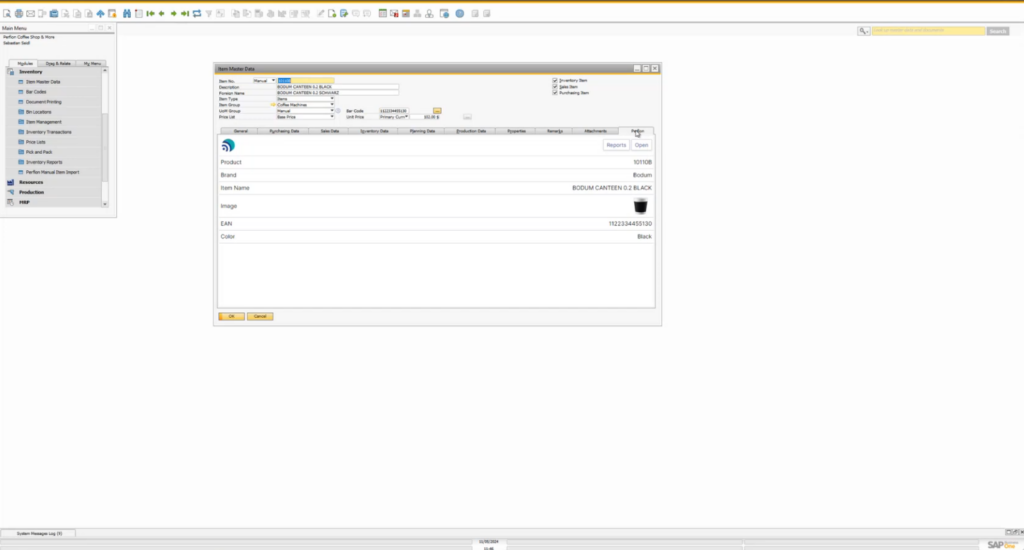Open Perfion Manual Item Import menu entry
Viewport: 1024px width, 550px height.
click(x=52, y=172)
